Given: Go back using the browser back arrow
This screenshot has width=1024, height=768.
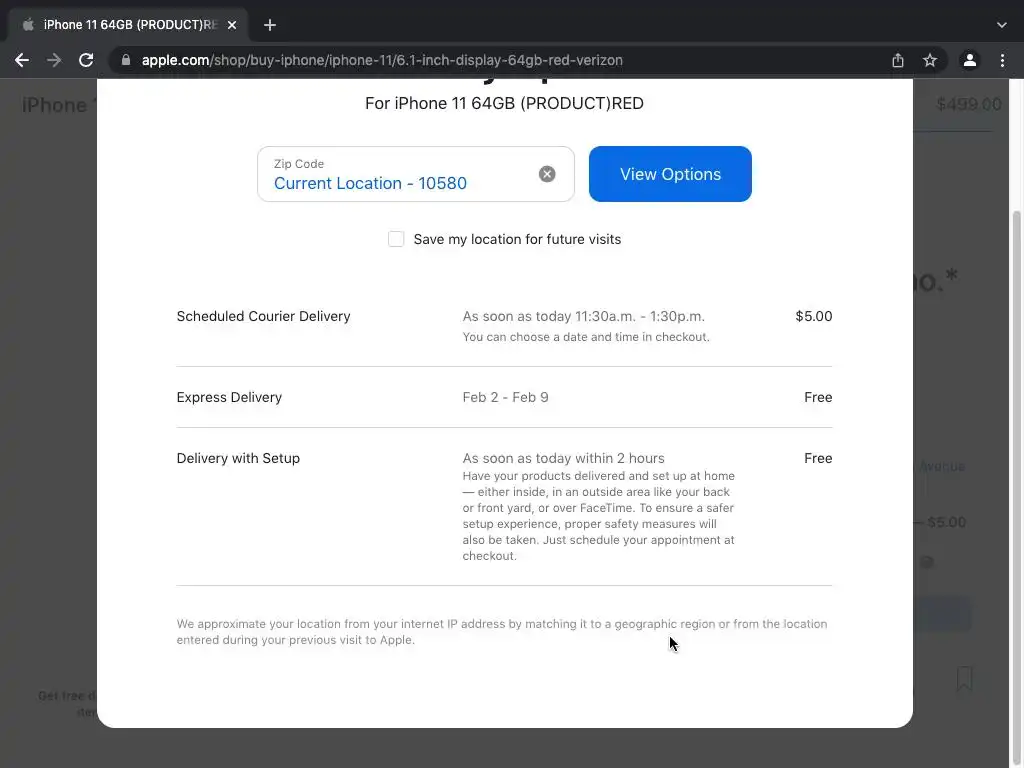Looking at the screenshot, I should (x=22, y=60).
